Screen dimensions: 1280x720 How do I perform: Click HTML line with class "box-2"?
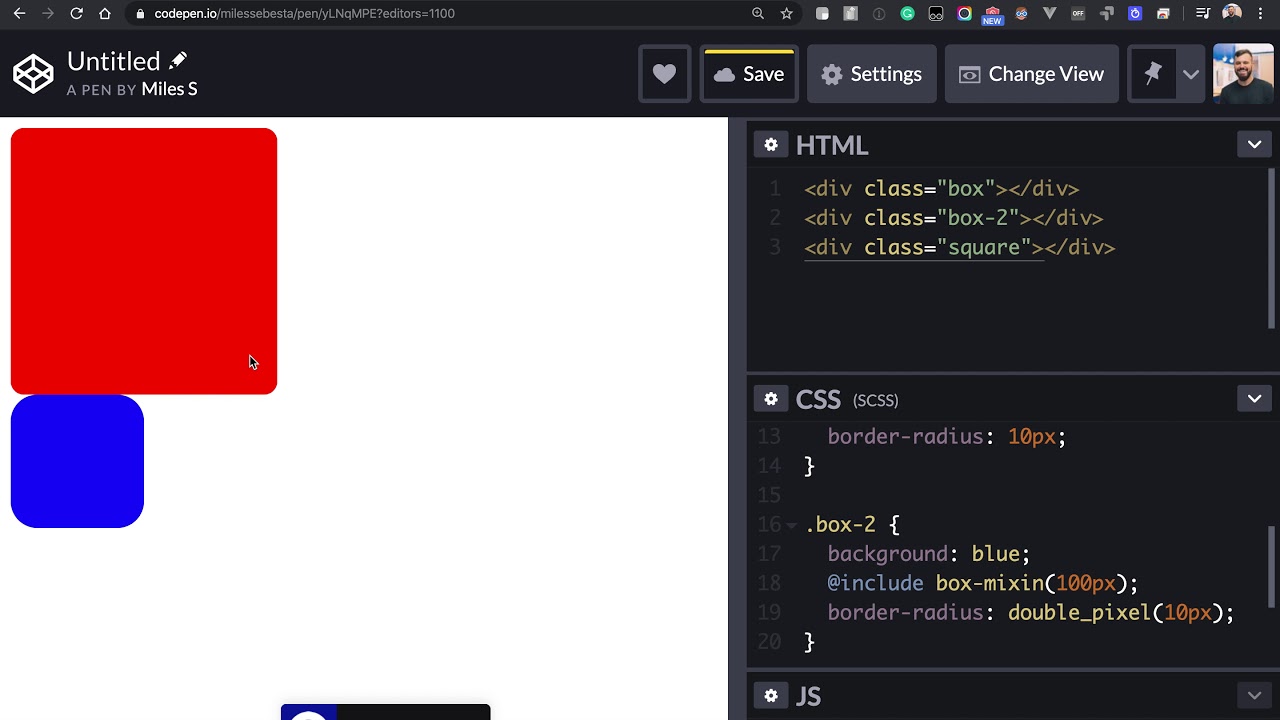pos(953,218)
